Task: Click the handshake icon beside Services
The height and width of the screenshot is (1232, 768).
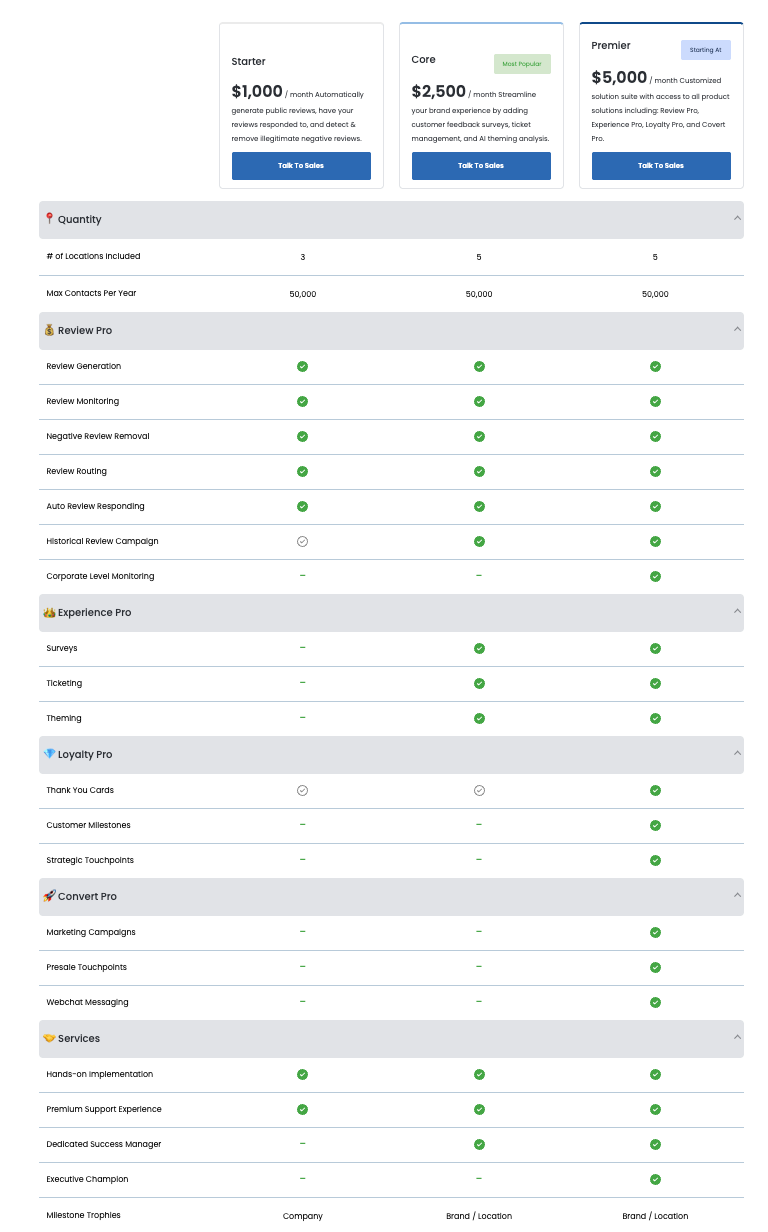Action: tap(49, 1038)
